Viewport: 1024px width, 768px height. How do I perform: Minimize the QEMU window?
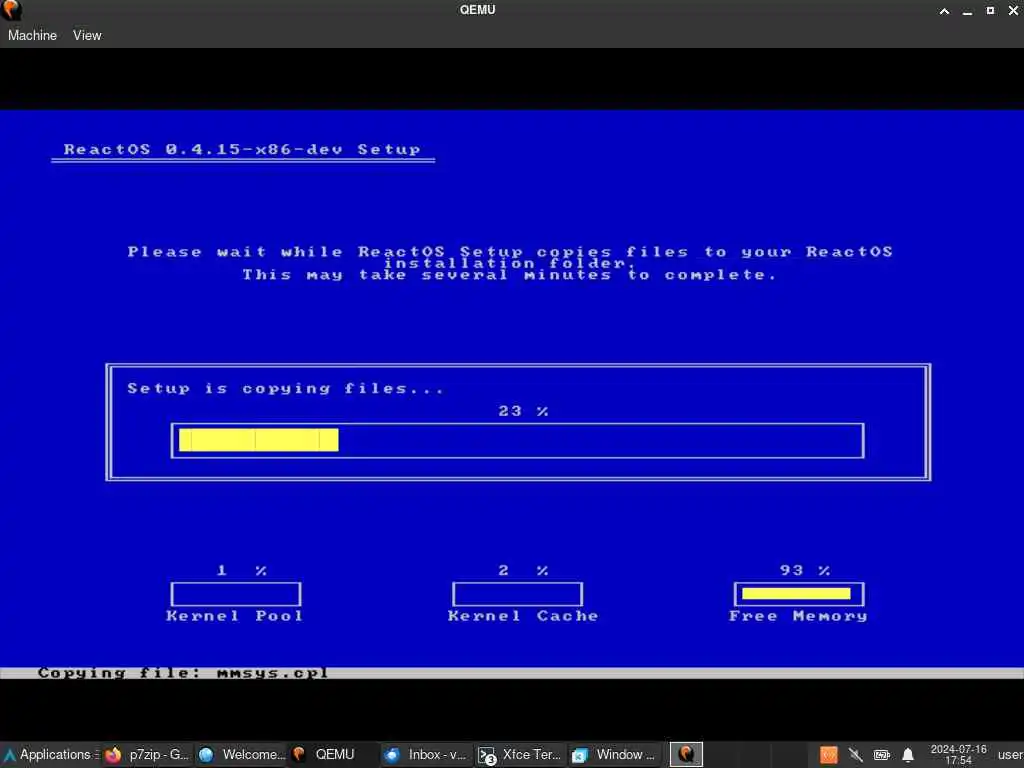[967, 11]
